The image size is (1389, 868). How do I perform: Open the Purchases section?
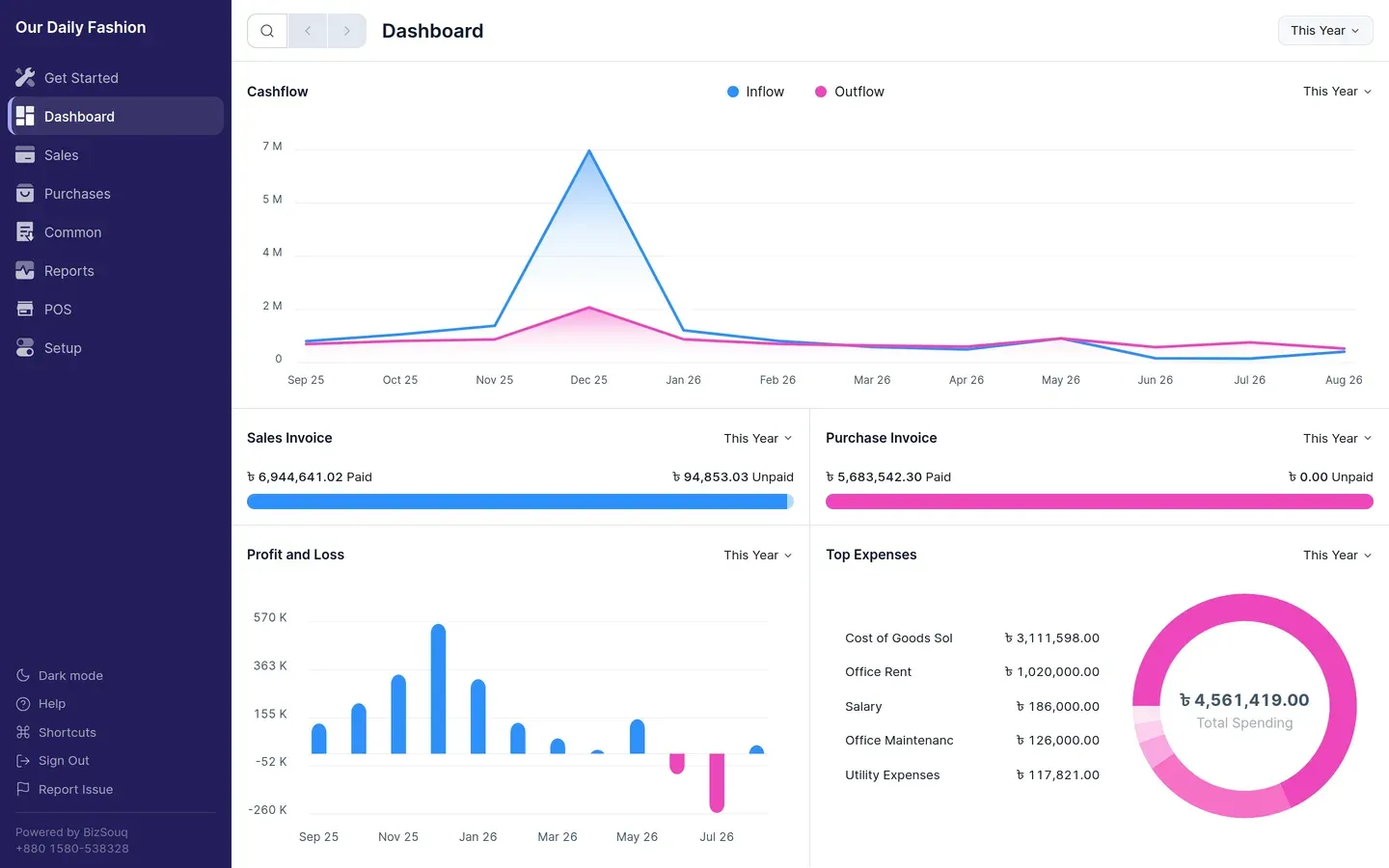coord(116,193)
